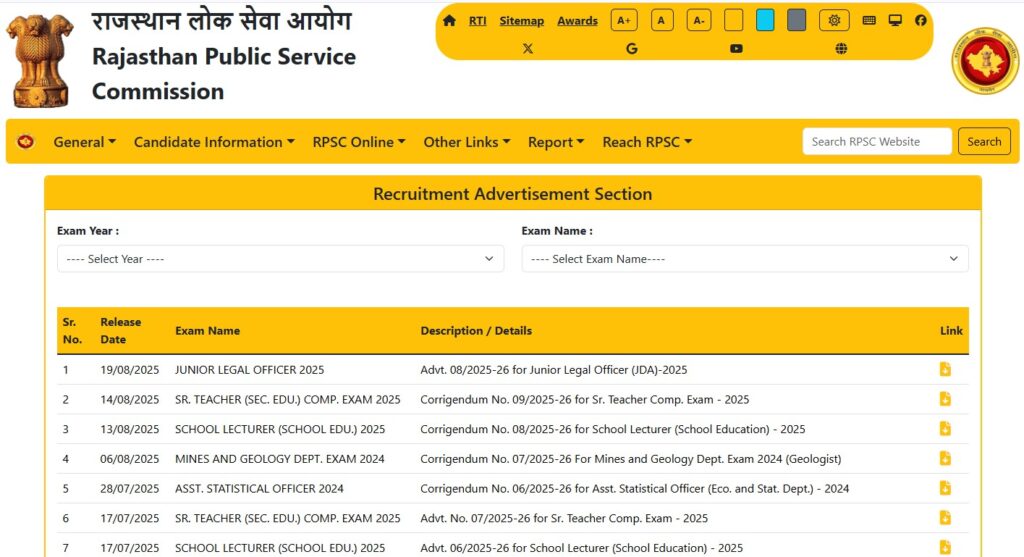The height and width of the screenshot is (557, 1024).
Task: Open the RPSC Online menu
Action: 359,142
